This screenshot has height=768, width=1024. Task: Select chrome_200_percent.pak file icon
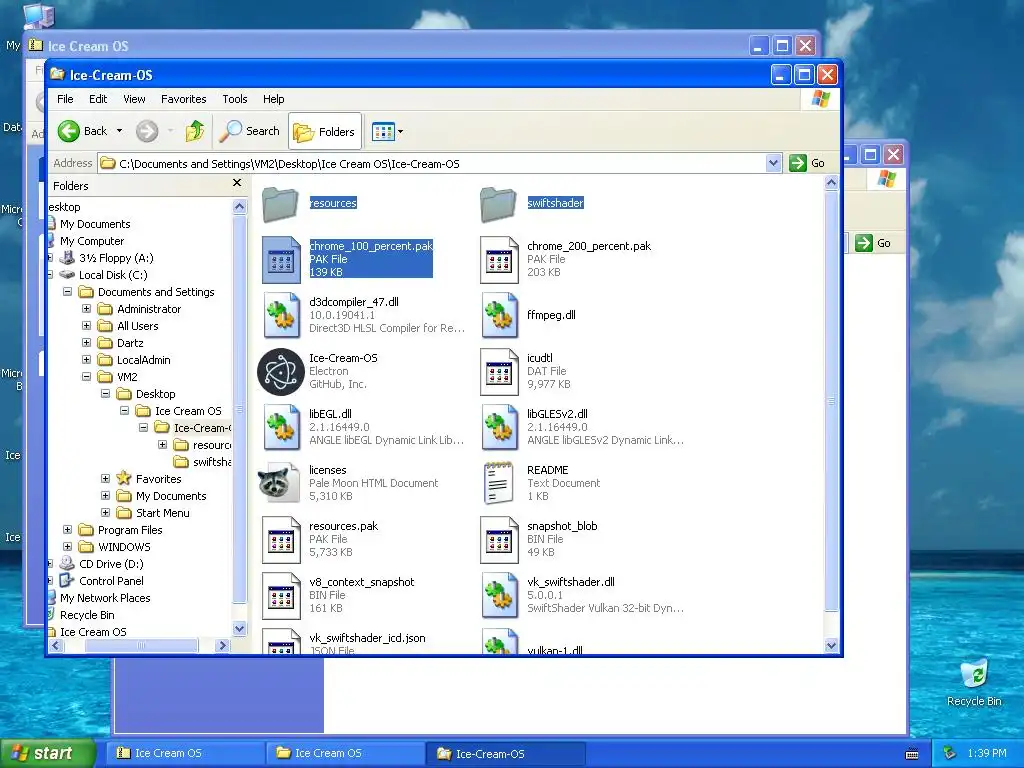[x=500, y=259]
